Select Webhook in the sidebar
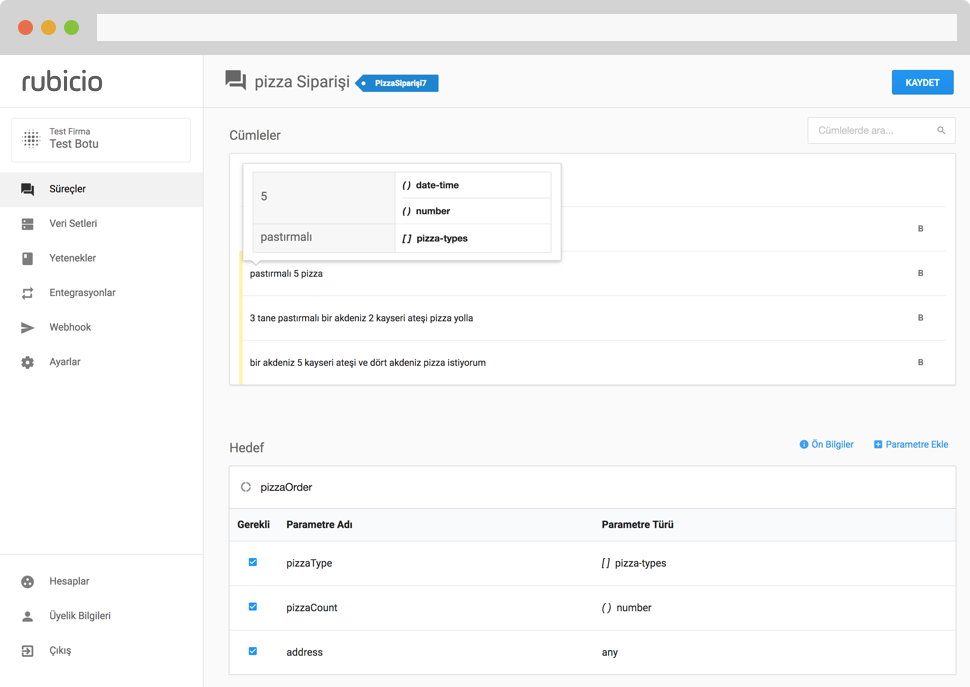Viewport: 970px width, 687px height. [x=101, y=328]
